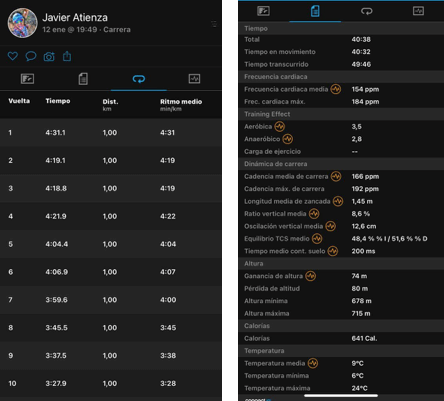Select lap 10 row
Screen dimensions: 444x401
(111, 383)
